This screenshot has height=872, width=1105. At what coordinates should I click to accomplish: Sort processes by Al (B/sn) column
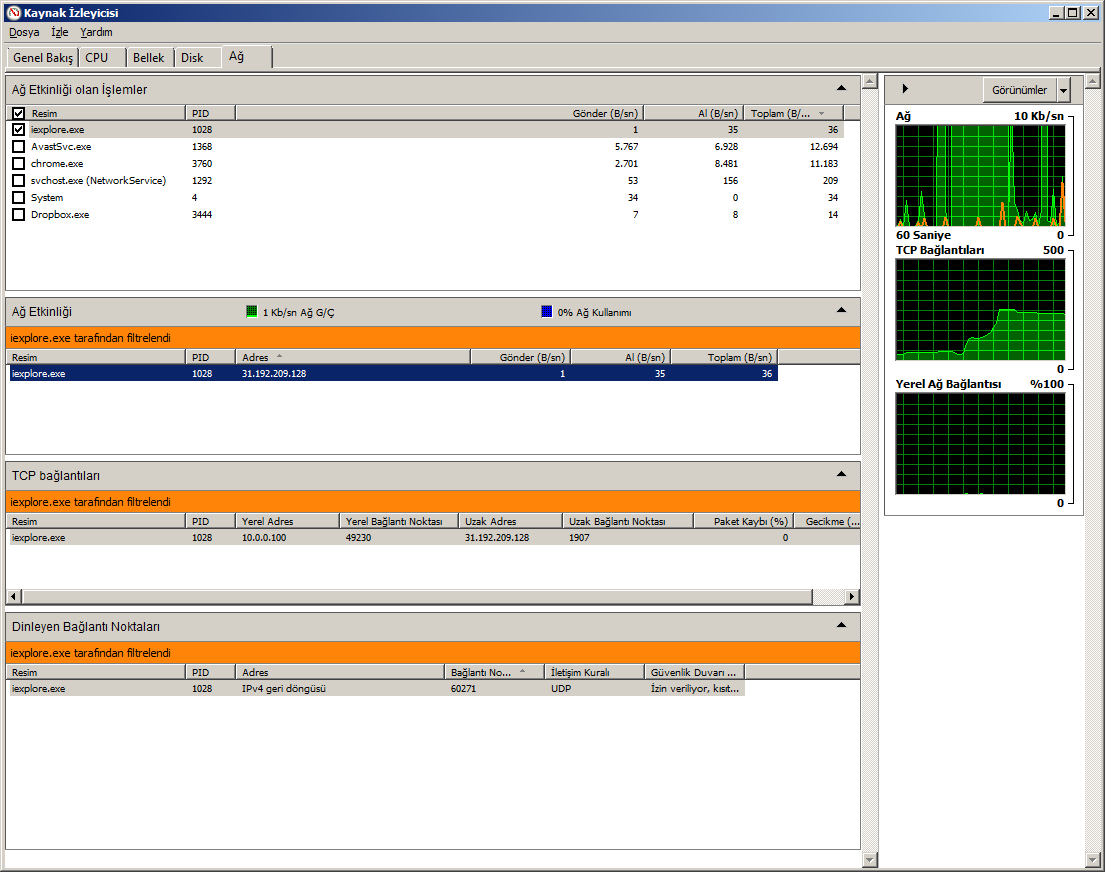pos(694,113)
